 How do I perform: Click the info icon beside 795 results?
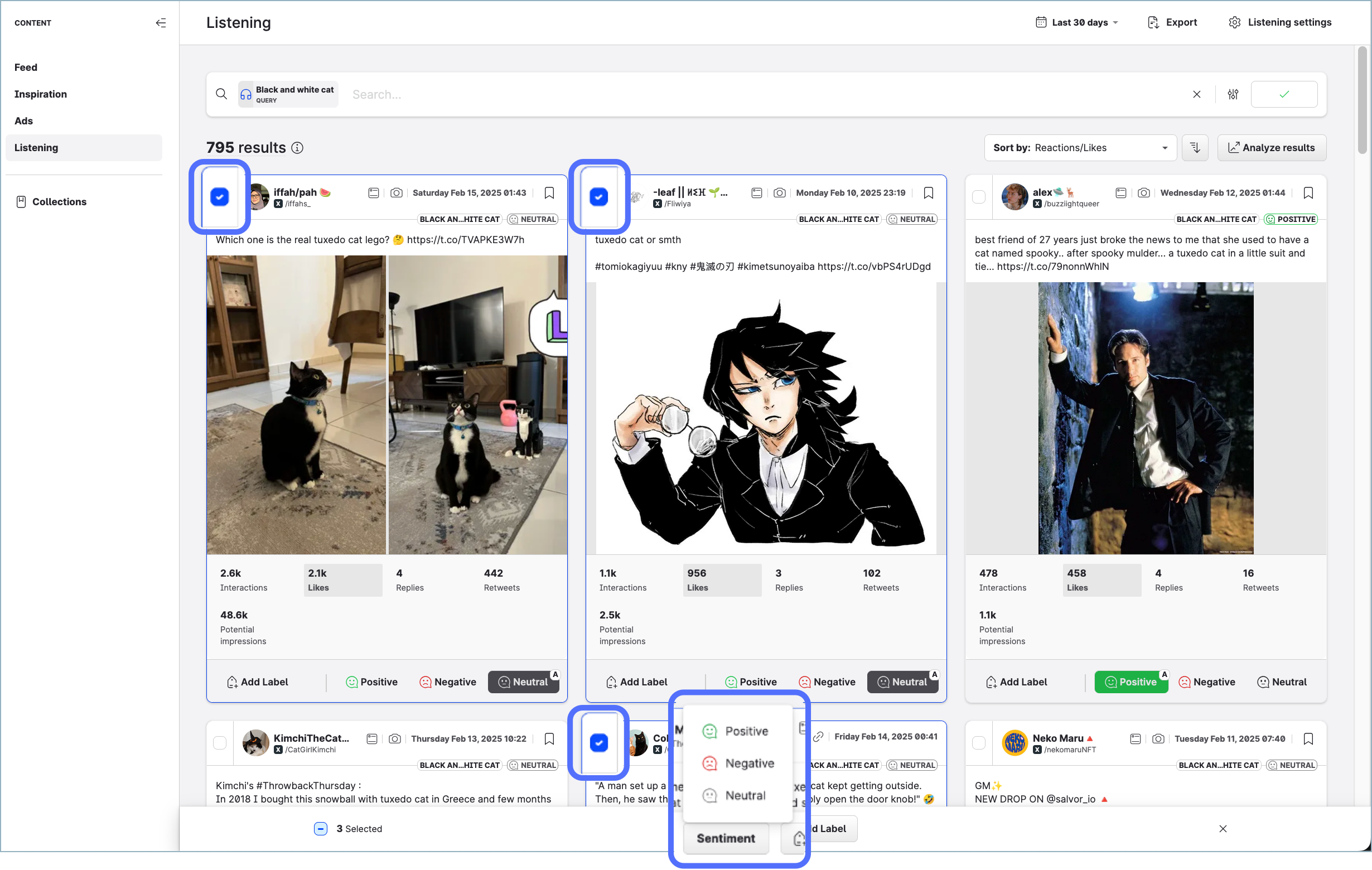[x=297, y=148]
